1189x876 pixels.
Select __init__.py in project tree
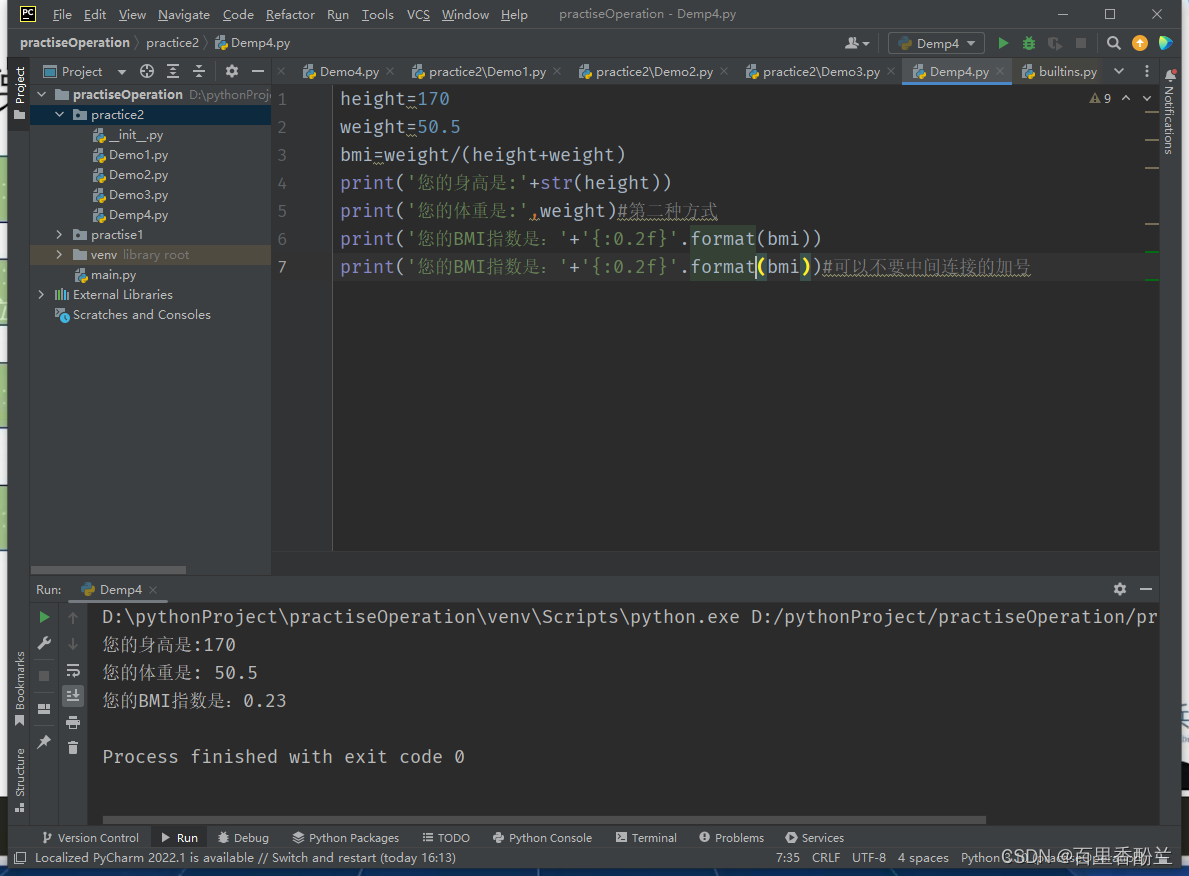[135, 135]
